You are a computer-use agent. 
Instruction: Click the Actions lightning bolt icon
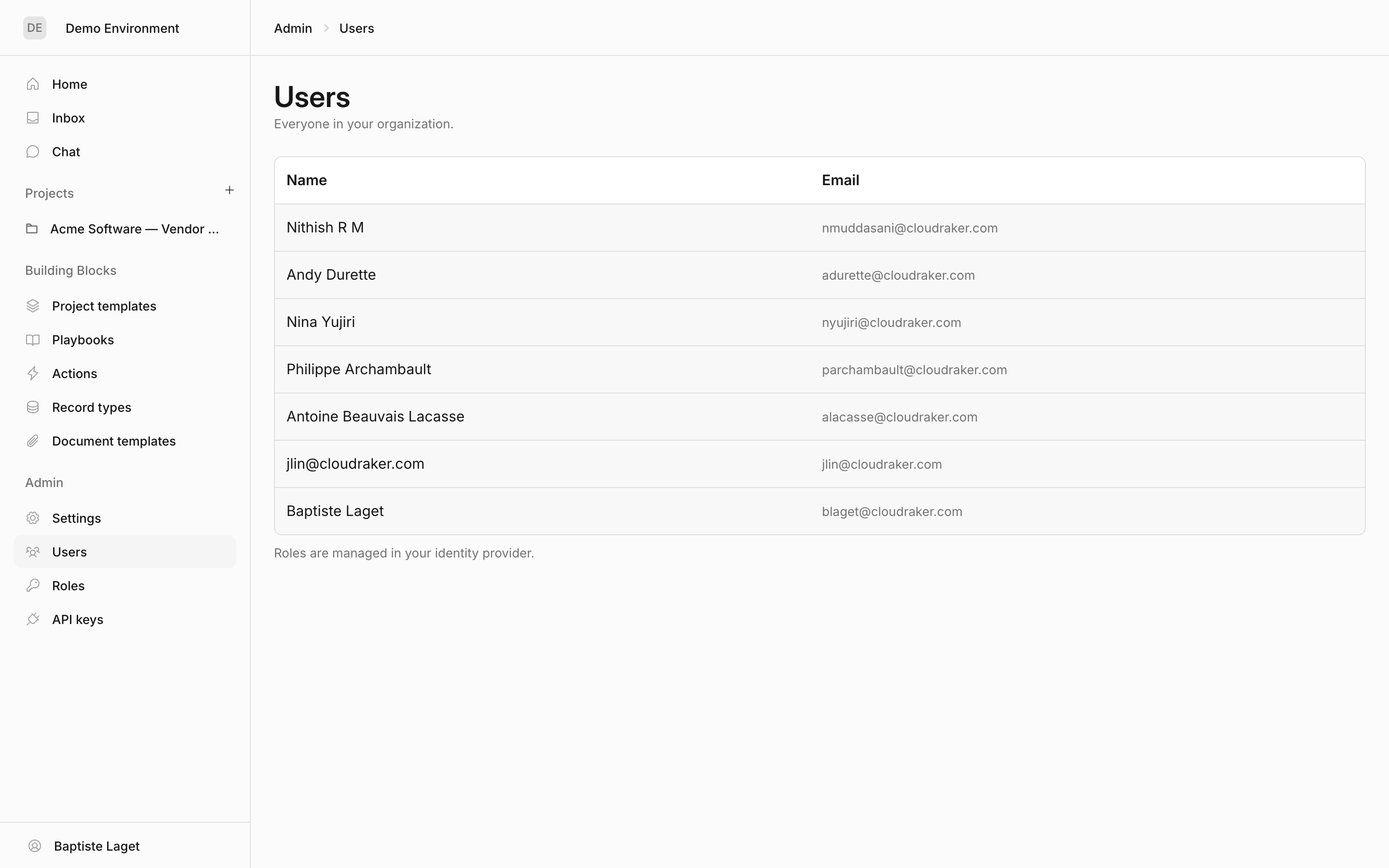click(33, 374)
